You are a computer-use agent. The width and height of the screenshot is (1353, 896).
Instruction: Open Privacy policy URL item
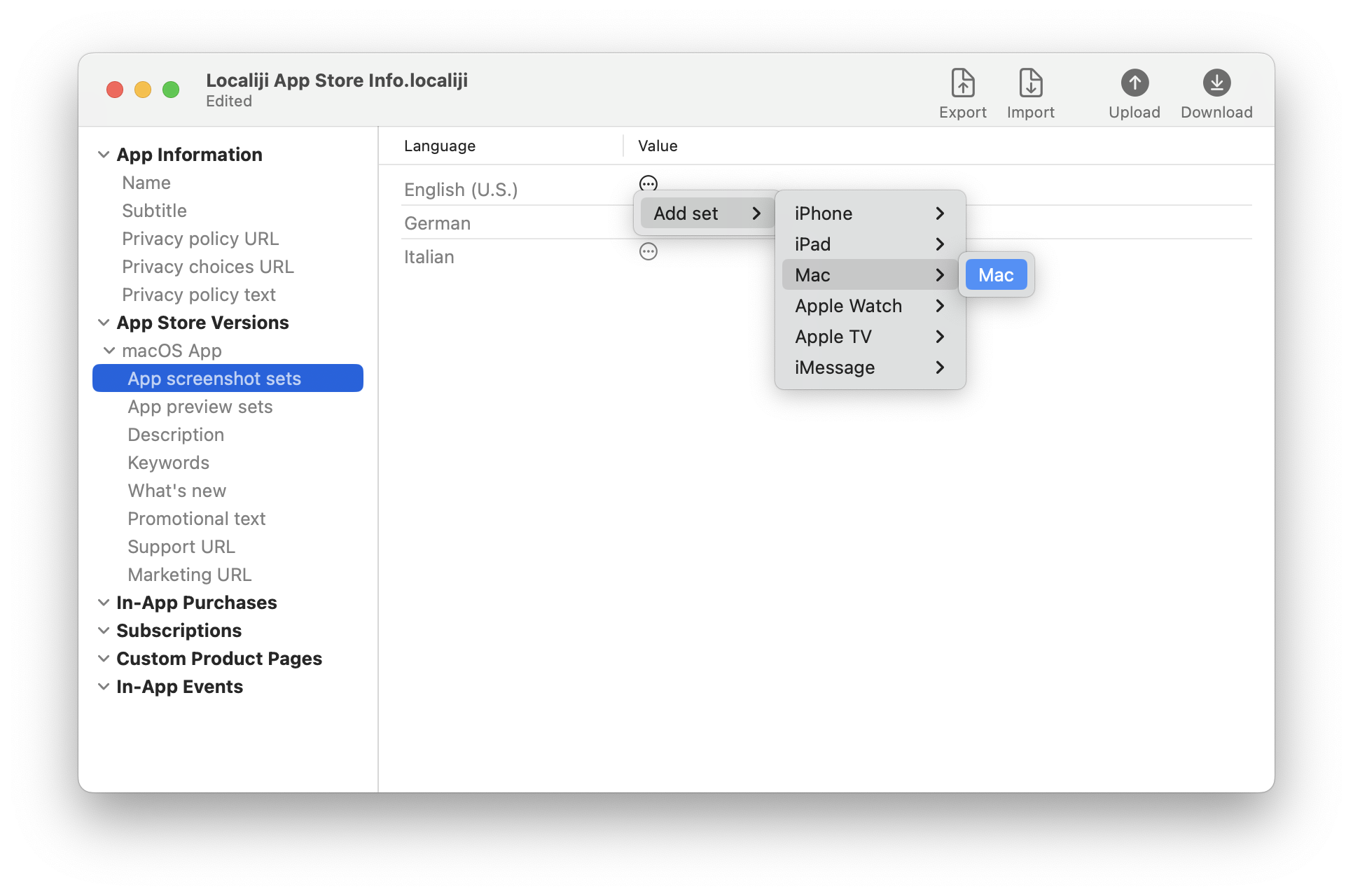coord(200,239)
